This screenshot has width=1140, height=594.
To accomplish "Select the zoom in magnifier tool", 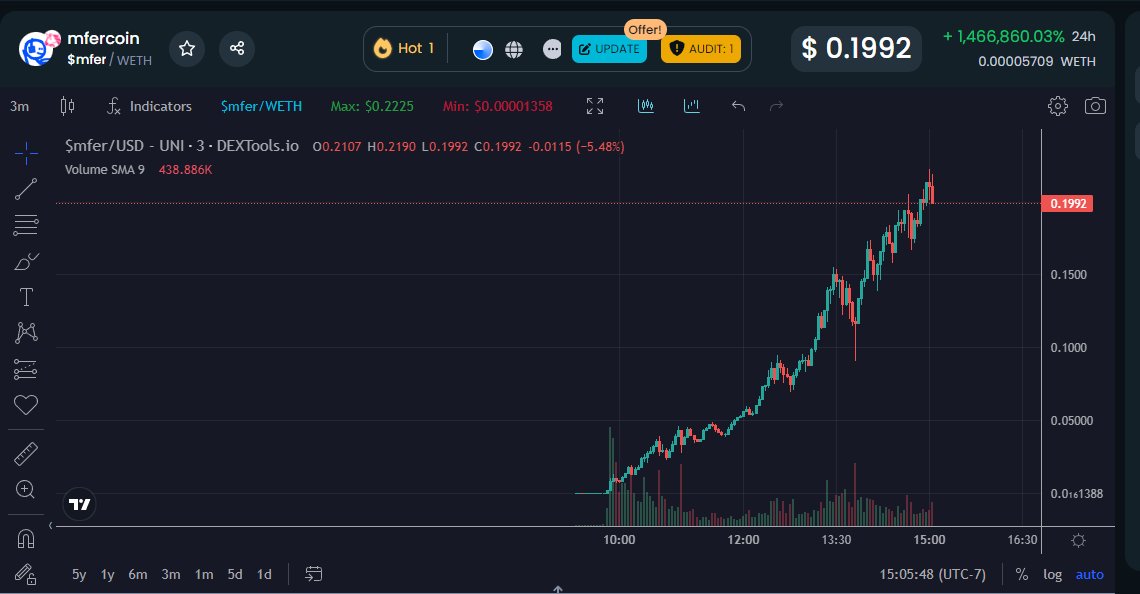I will (x=26, y=489).
